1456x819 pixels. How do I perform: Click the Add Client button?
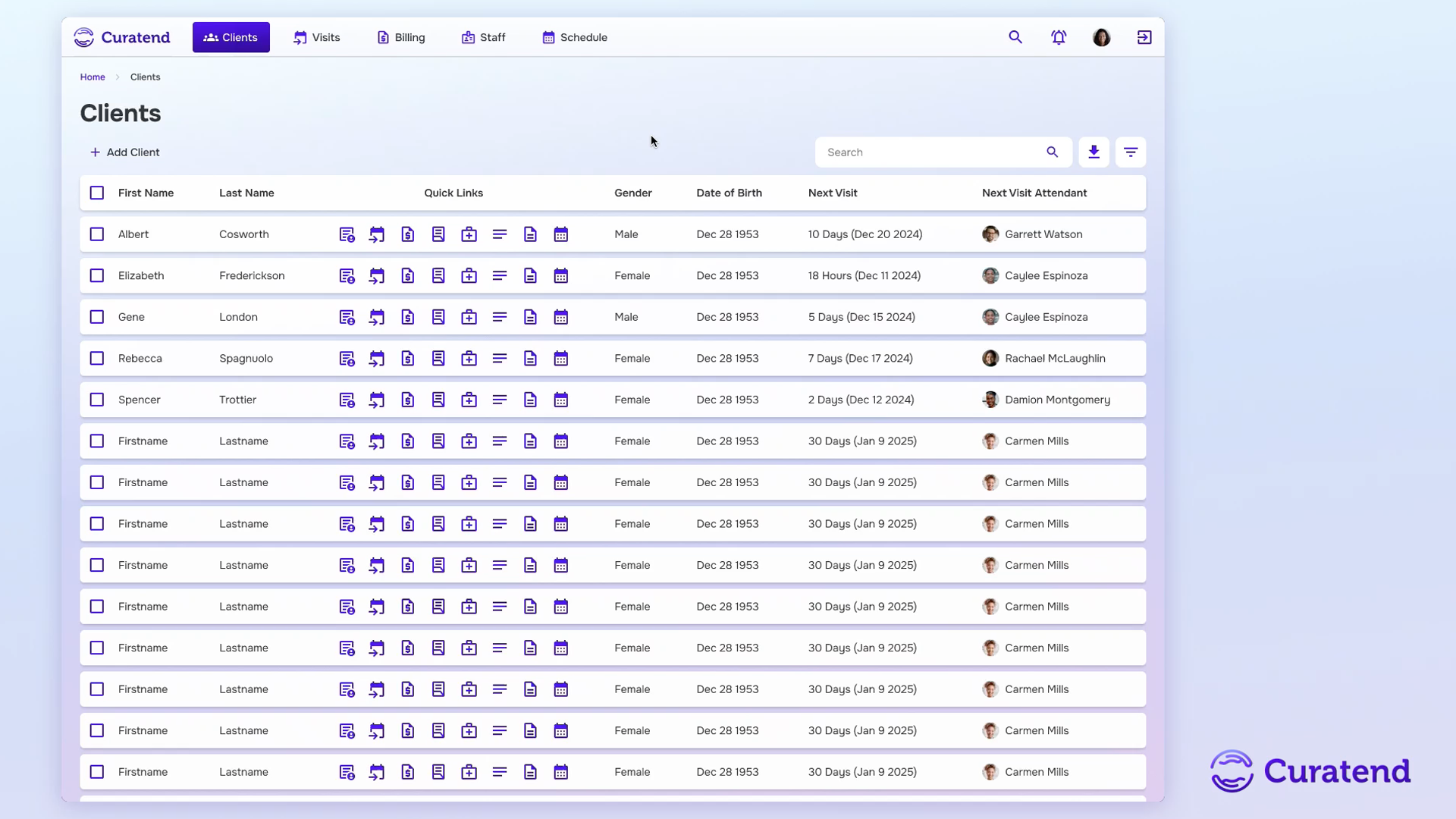[x=125, y=152]
